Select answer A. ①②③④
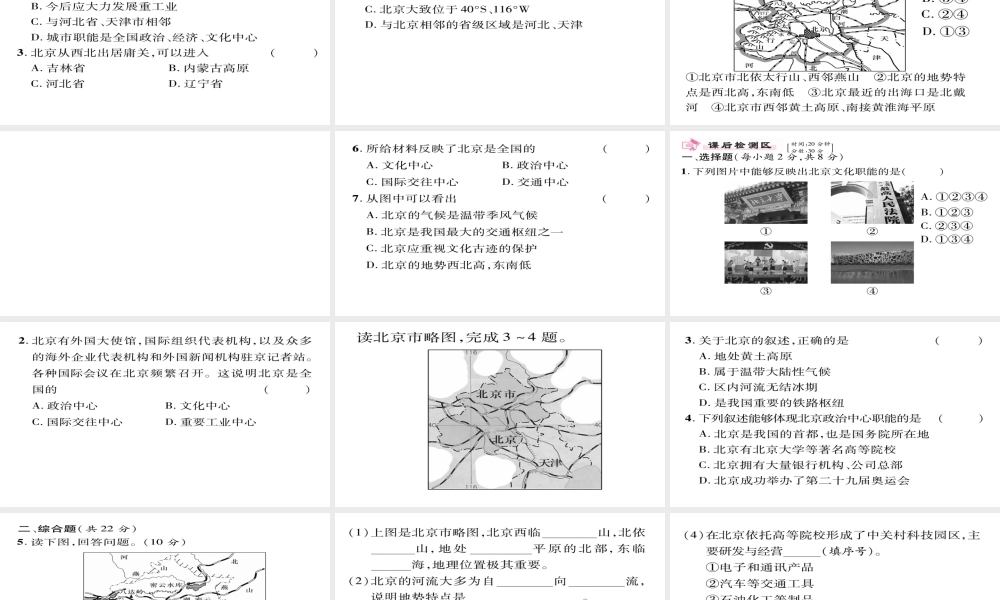 pos(953,197)
